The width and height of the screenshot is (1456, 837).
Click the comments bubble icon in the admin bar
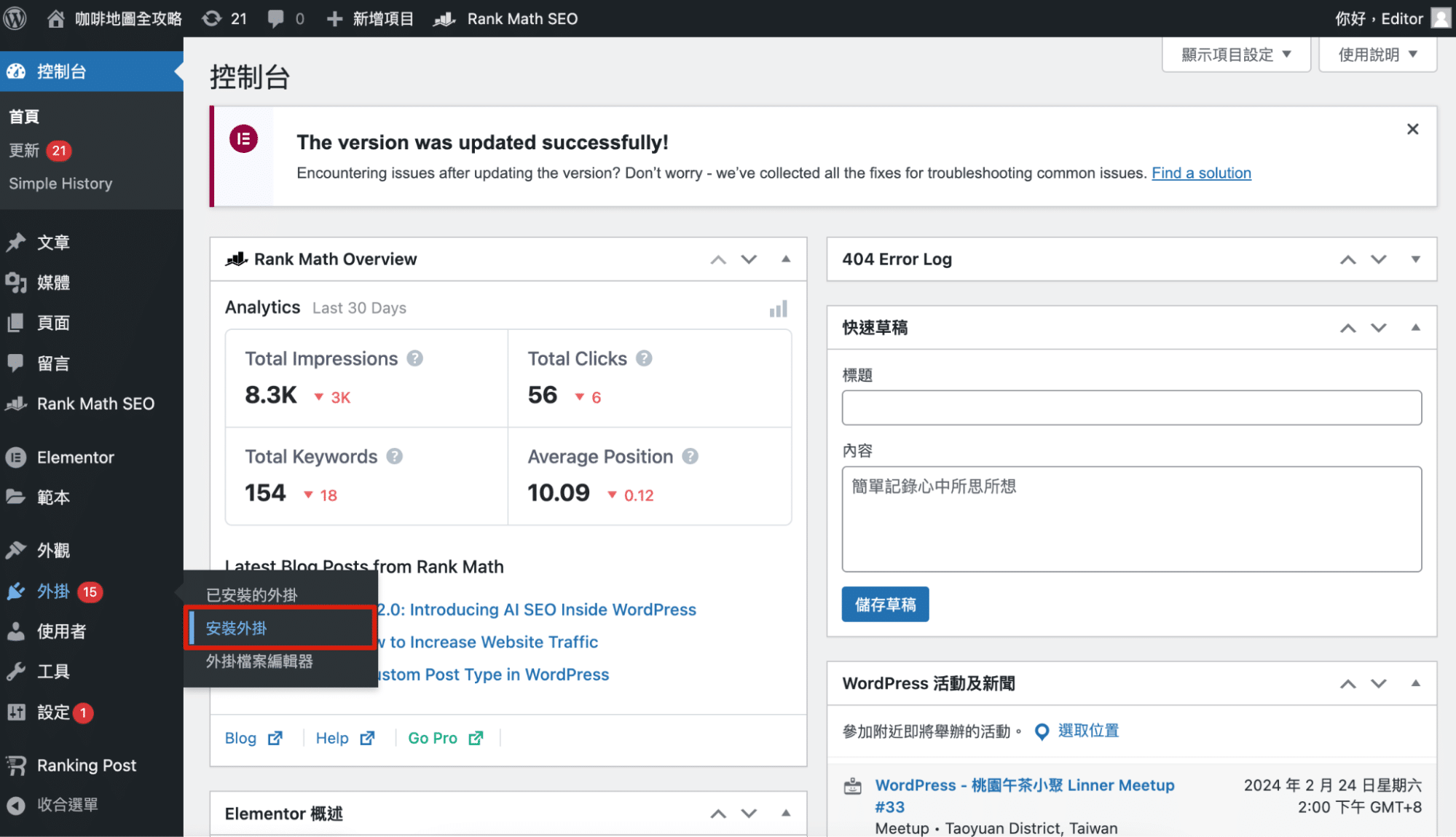[x=276, y=18]
